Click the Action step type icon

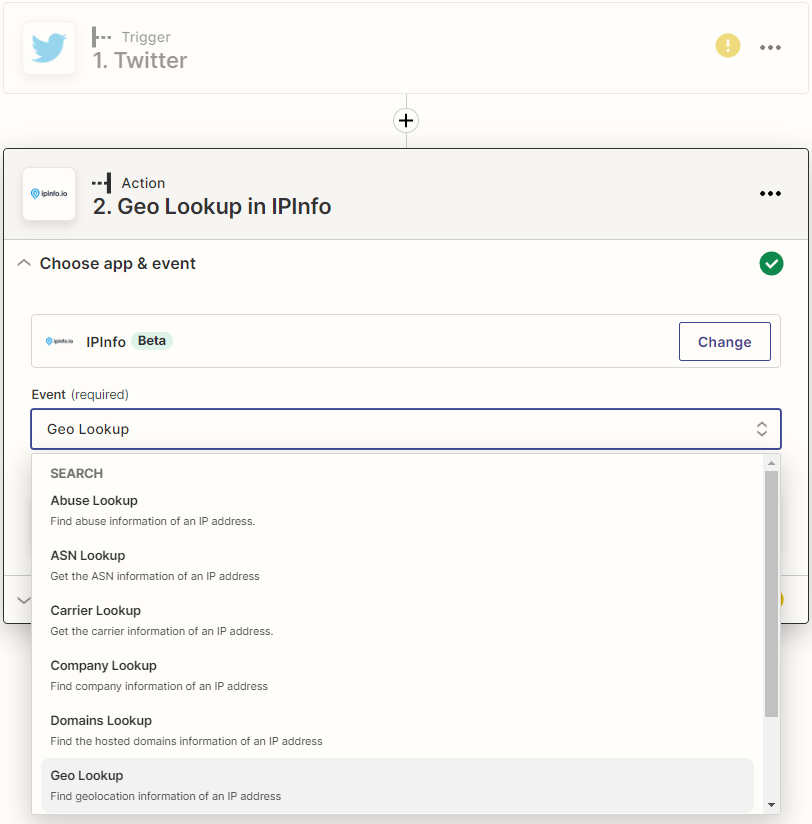click(x=101, y=183)
